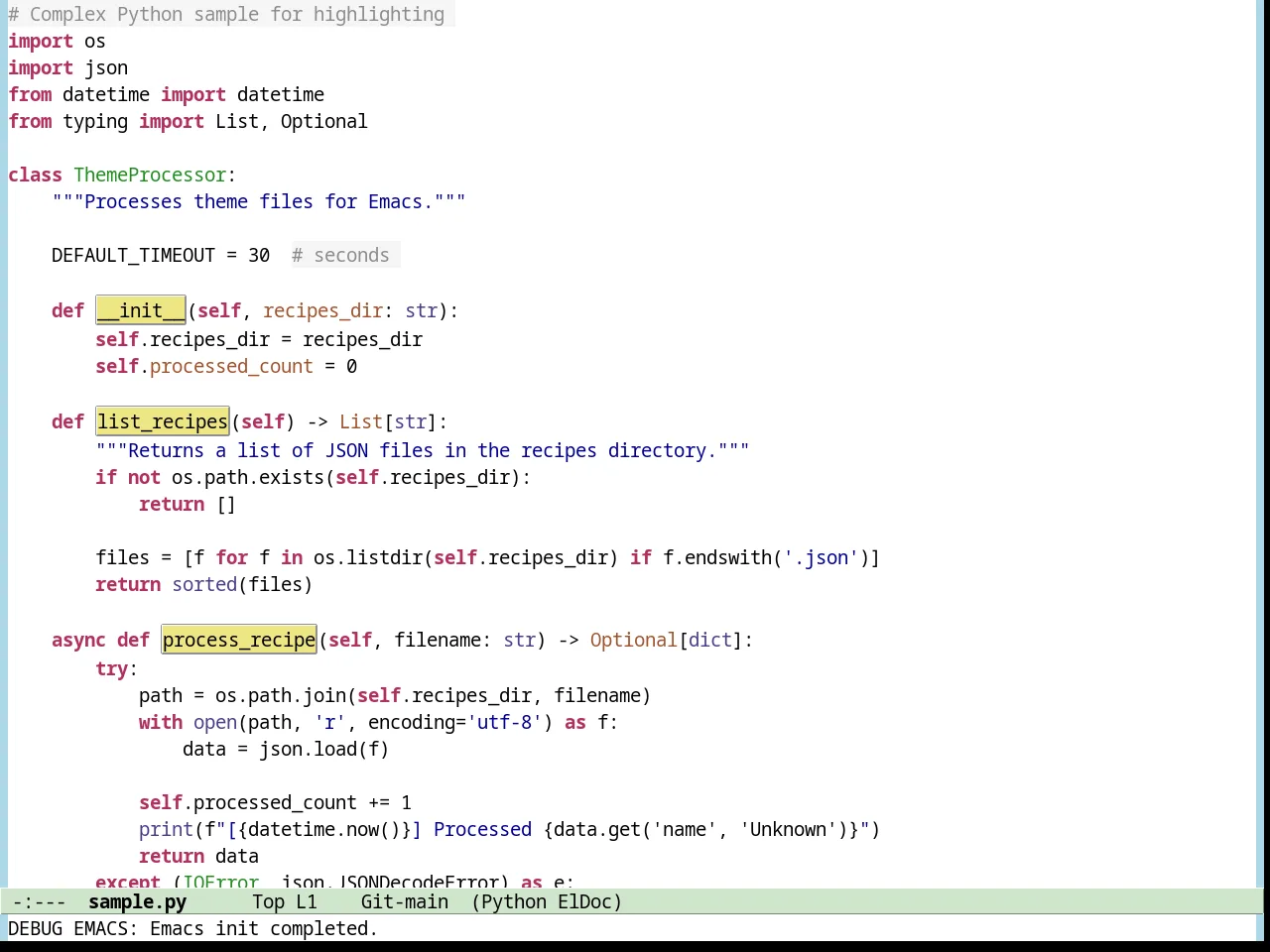Viewport: 1270px width, 952px height.
Task: Click the 'Unknown' string literal
Action: click(788, 829)
